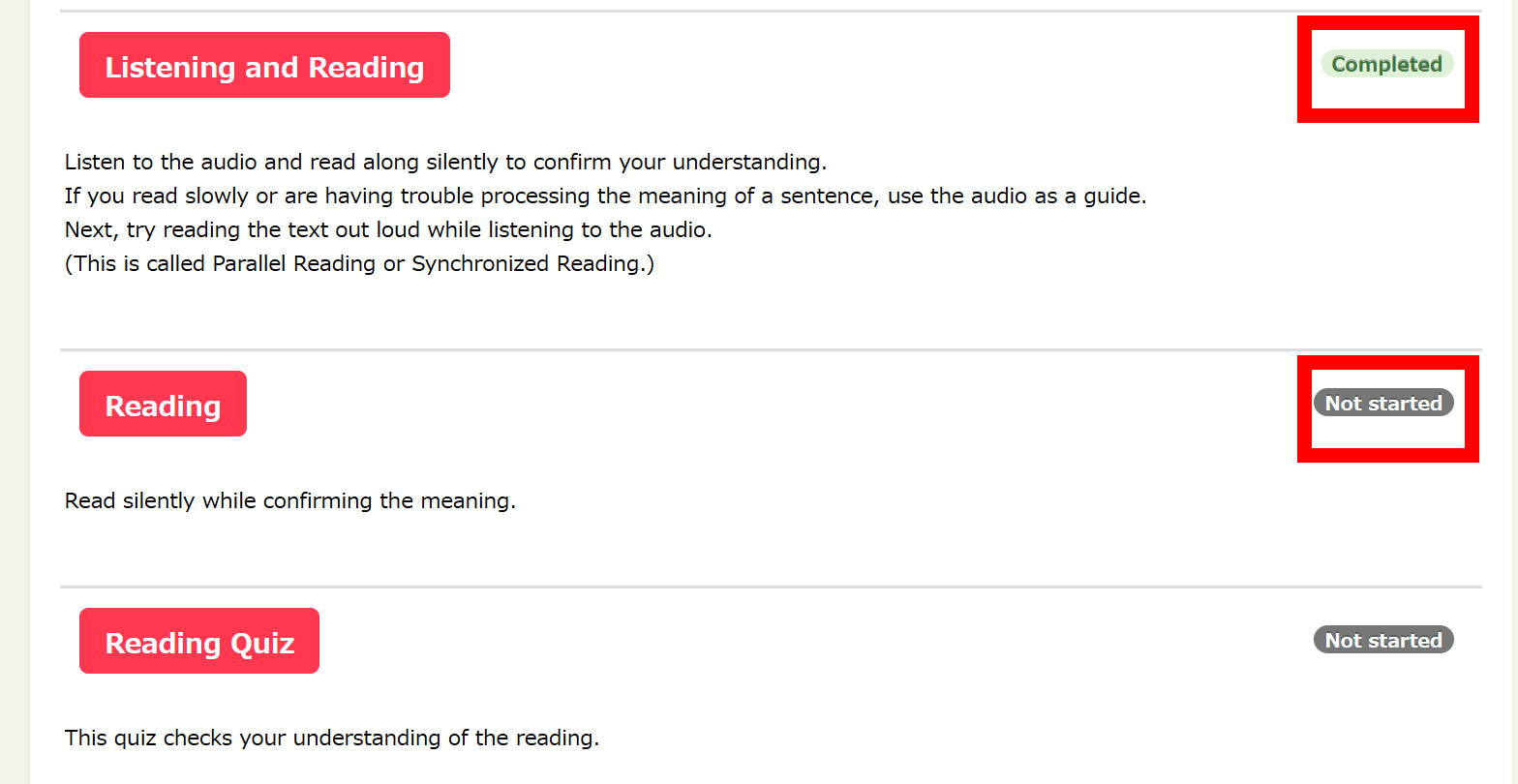Click the words "Parallel Reading" in parentheses
Viewport: 1518px width, 784px height.
click(293, 263)
